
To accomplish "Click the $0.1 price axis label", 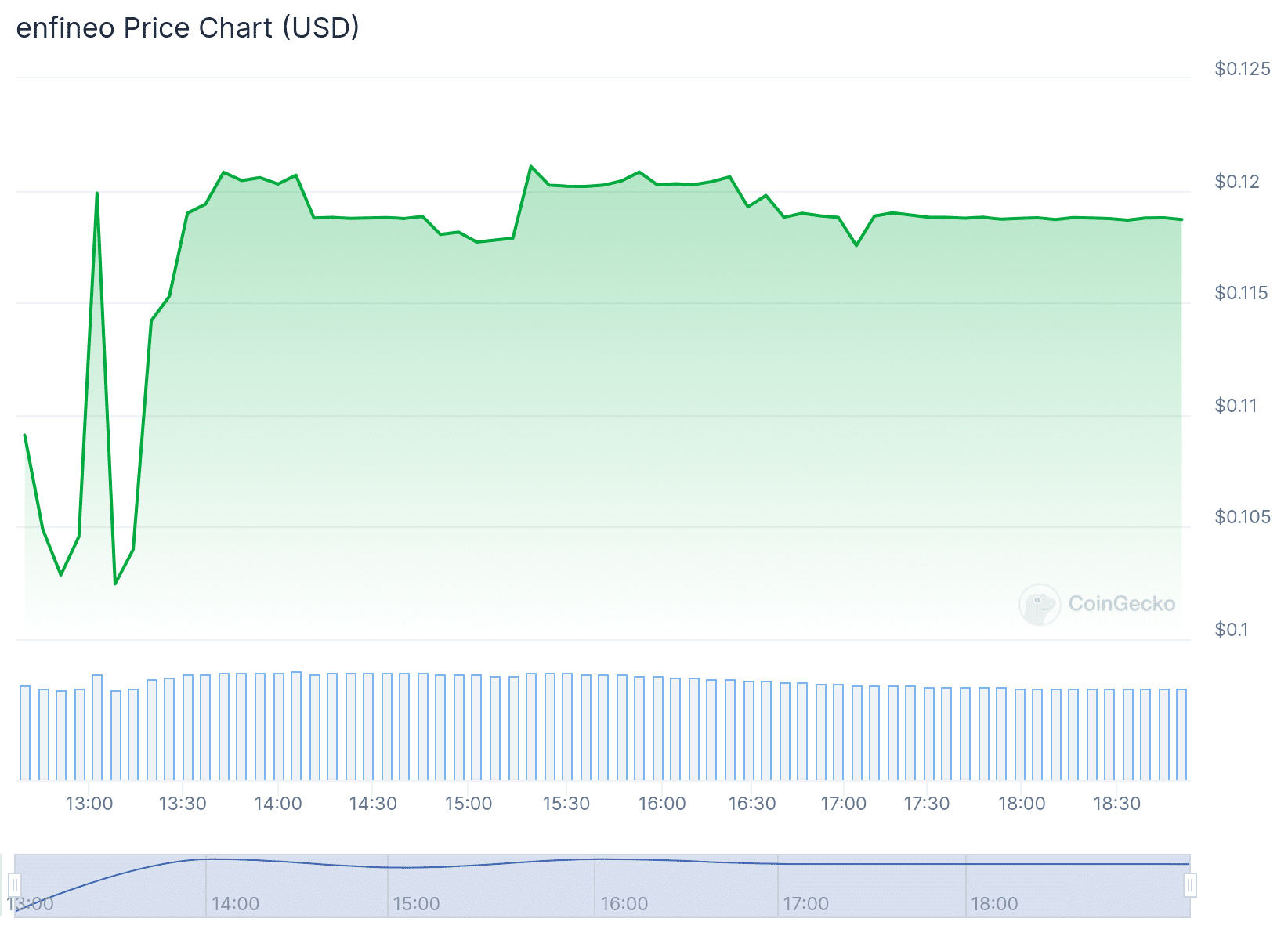I will [x=1231, y=630].
